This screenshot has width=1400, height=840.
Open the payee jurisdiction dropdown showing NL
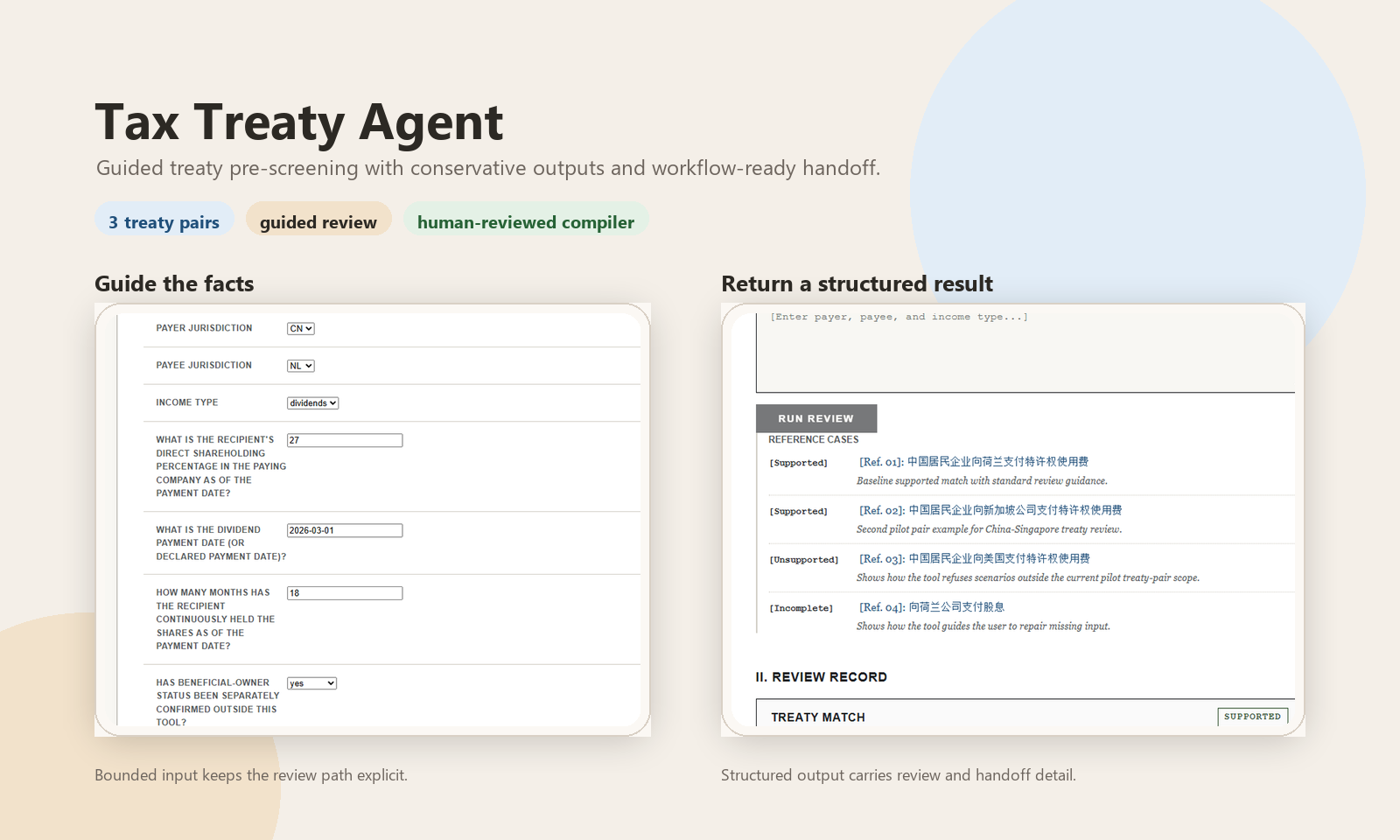point(299,365)
